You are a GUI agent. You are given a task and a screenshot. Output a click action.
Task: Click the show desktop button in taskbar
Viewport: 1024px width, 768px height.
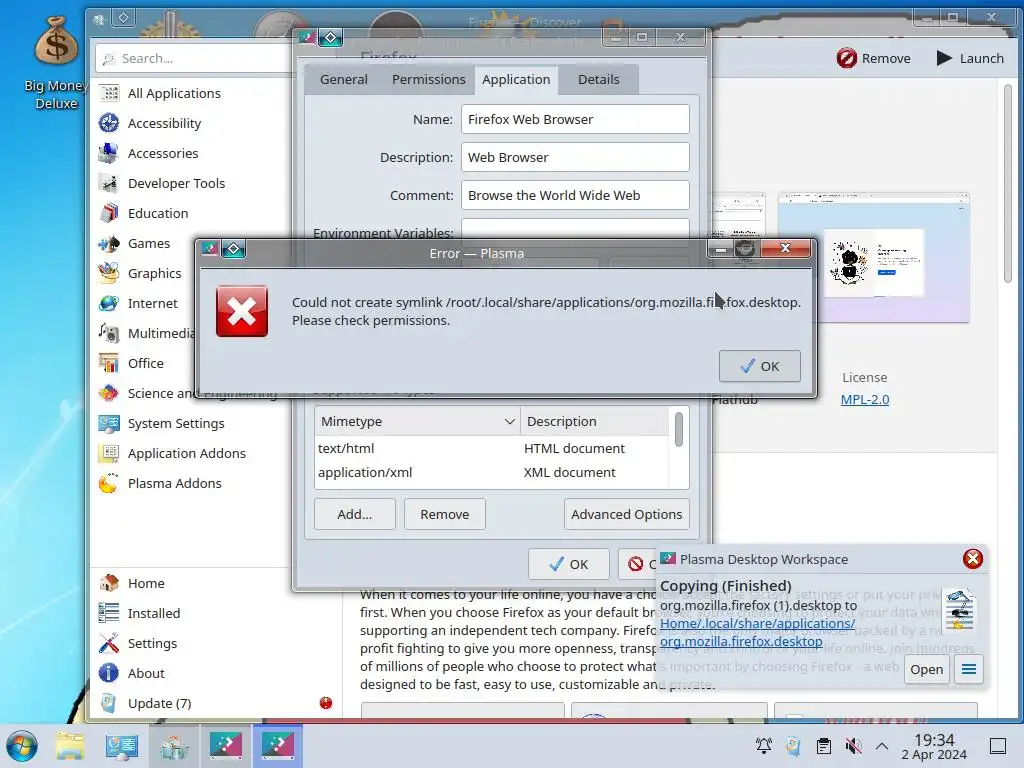(x=997, y=746)
